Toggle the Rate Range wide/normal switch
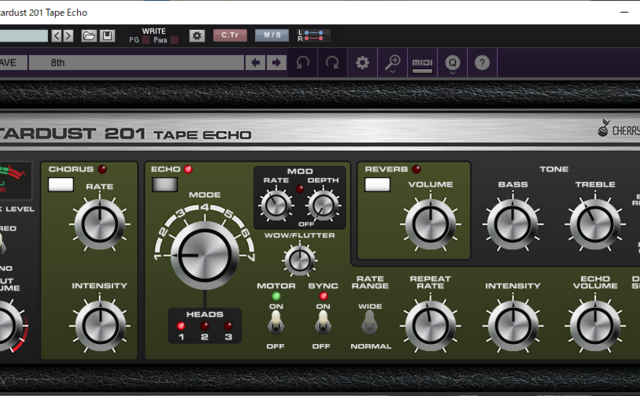The width and height of the screenshot is (640, 396). [x=369, y=322]
